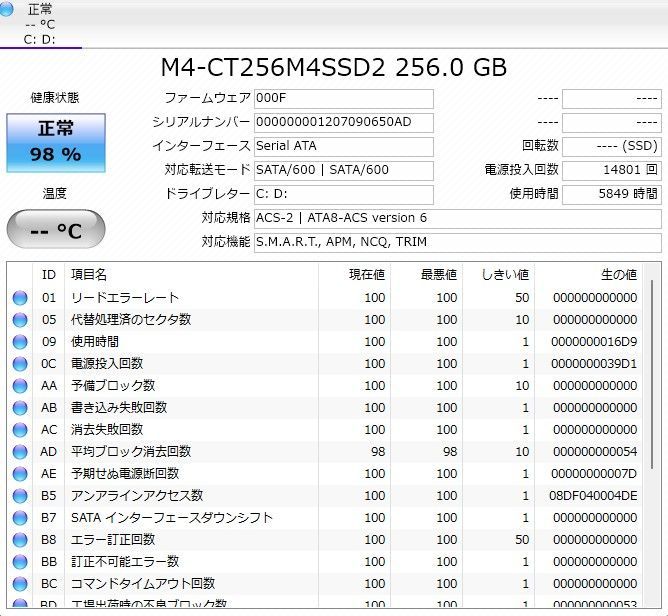Click threshold value 50 in row B8

(522, 540)
